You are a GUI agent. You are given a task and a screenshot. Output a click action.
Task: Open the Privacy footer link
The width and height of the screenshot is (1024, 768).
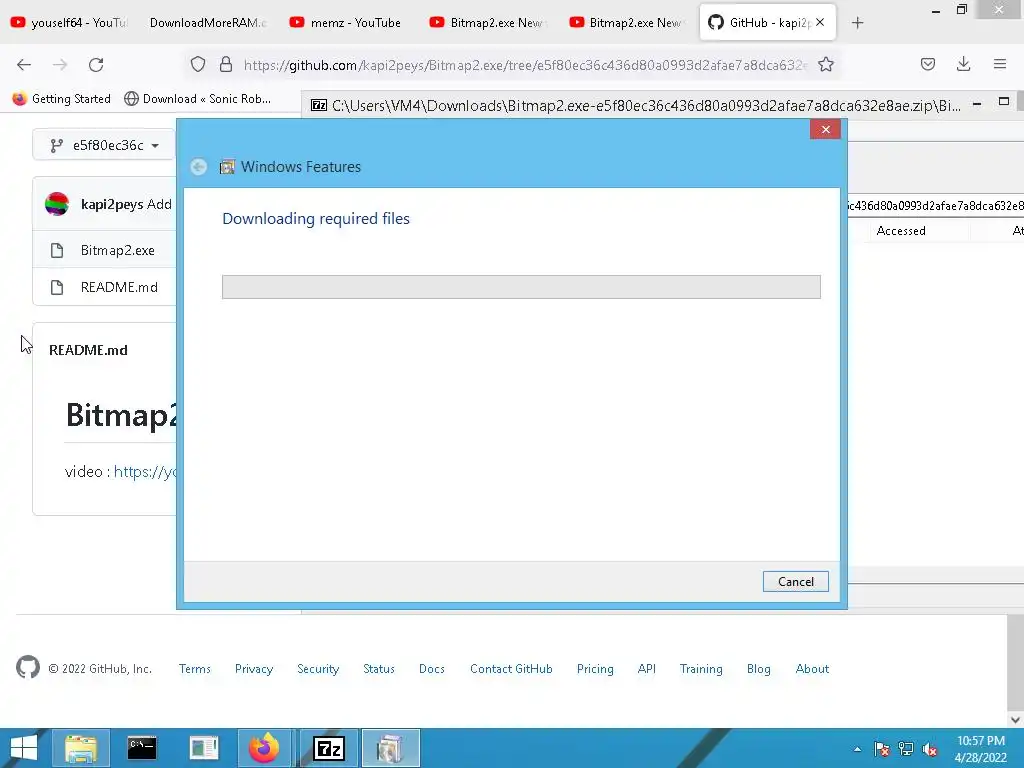254,669
